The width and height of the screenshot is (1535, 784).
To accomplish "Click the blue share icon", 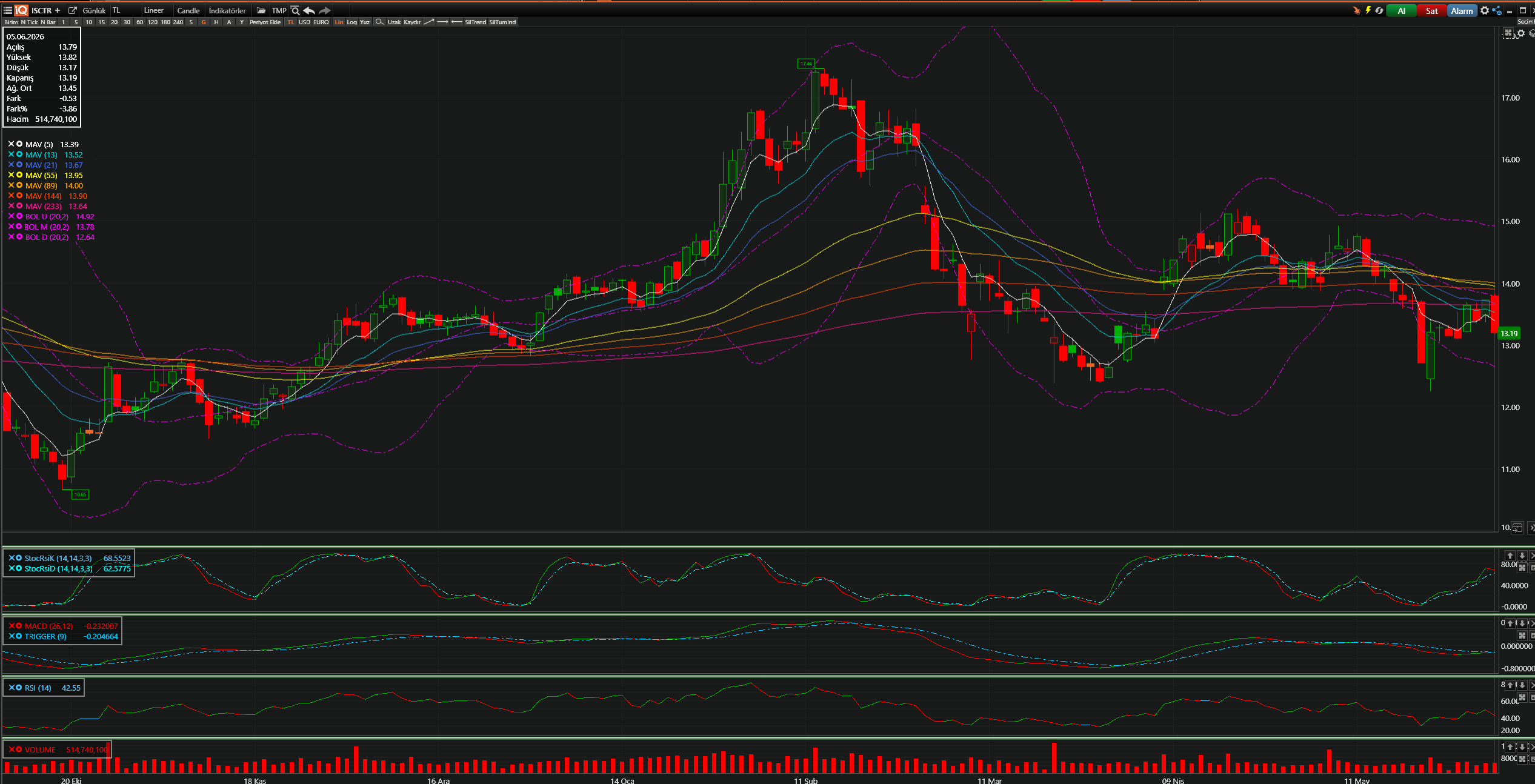I will 1497,10.
